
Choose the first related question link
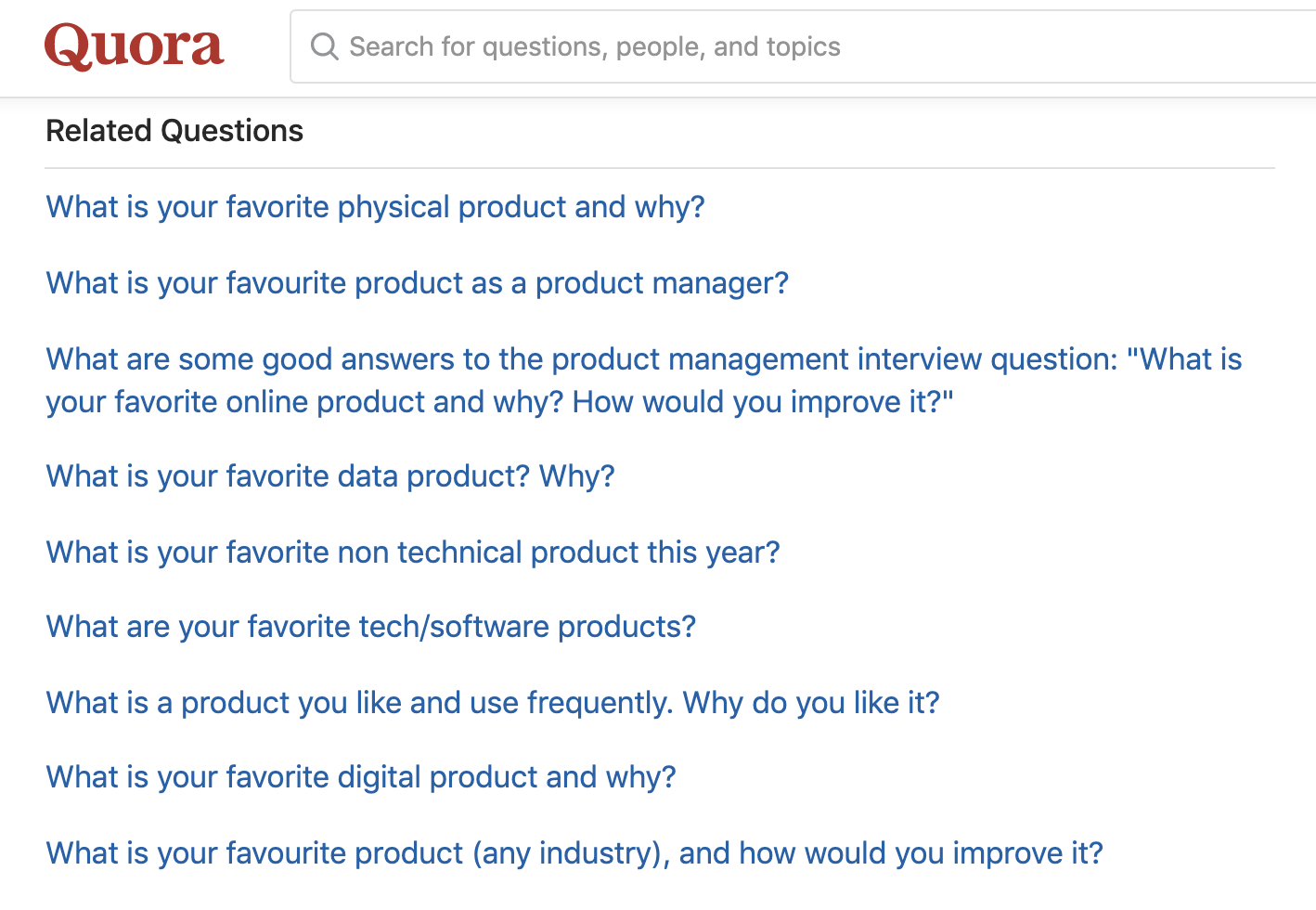click(x=375, y=206)
